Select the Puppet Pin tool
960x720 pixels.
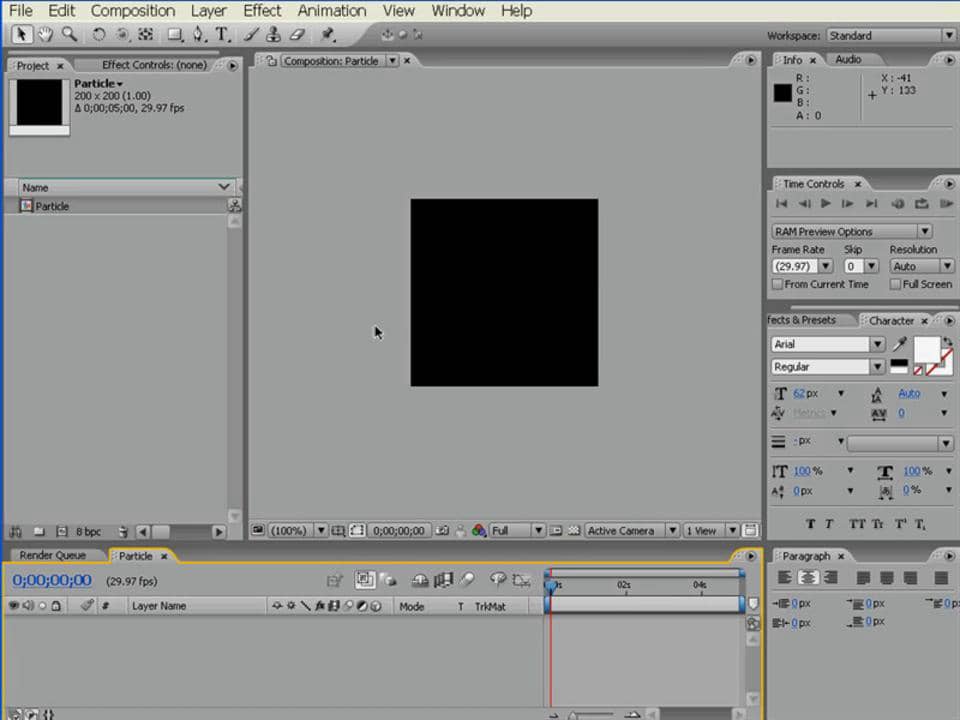pyautogui.click(x=328, y=34)
